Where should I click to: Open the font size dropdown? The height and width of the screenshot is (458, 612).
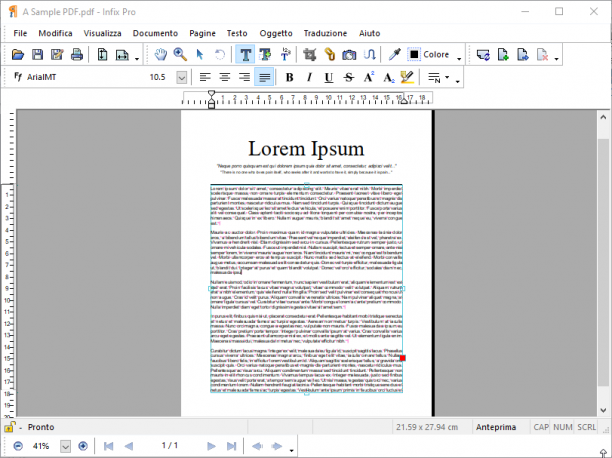coord(181,77)
